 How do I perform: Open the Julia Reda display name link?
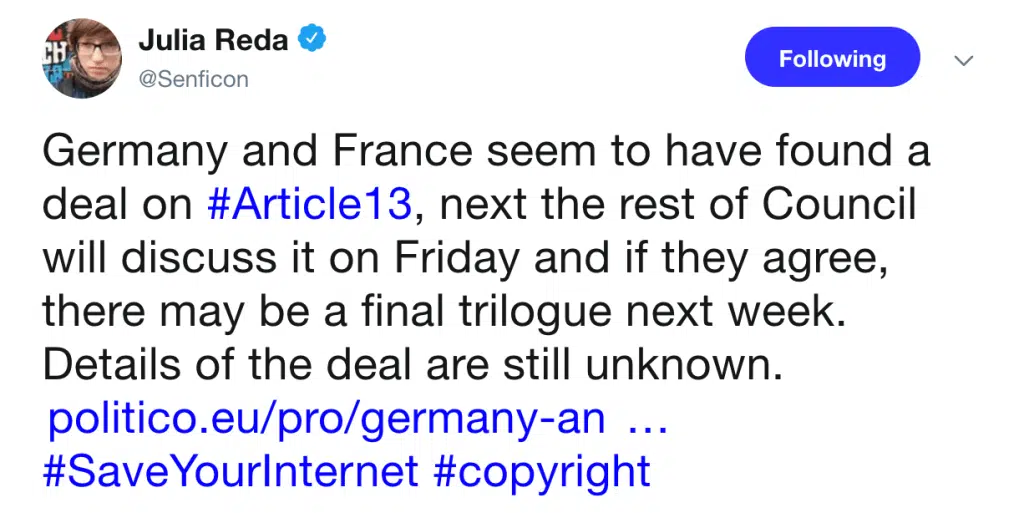[x=213, y=40]
